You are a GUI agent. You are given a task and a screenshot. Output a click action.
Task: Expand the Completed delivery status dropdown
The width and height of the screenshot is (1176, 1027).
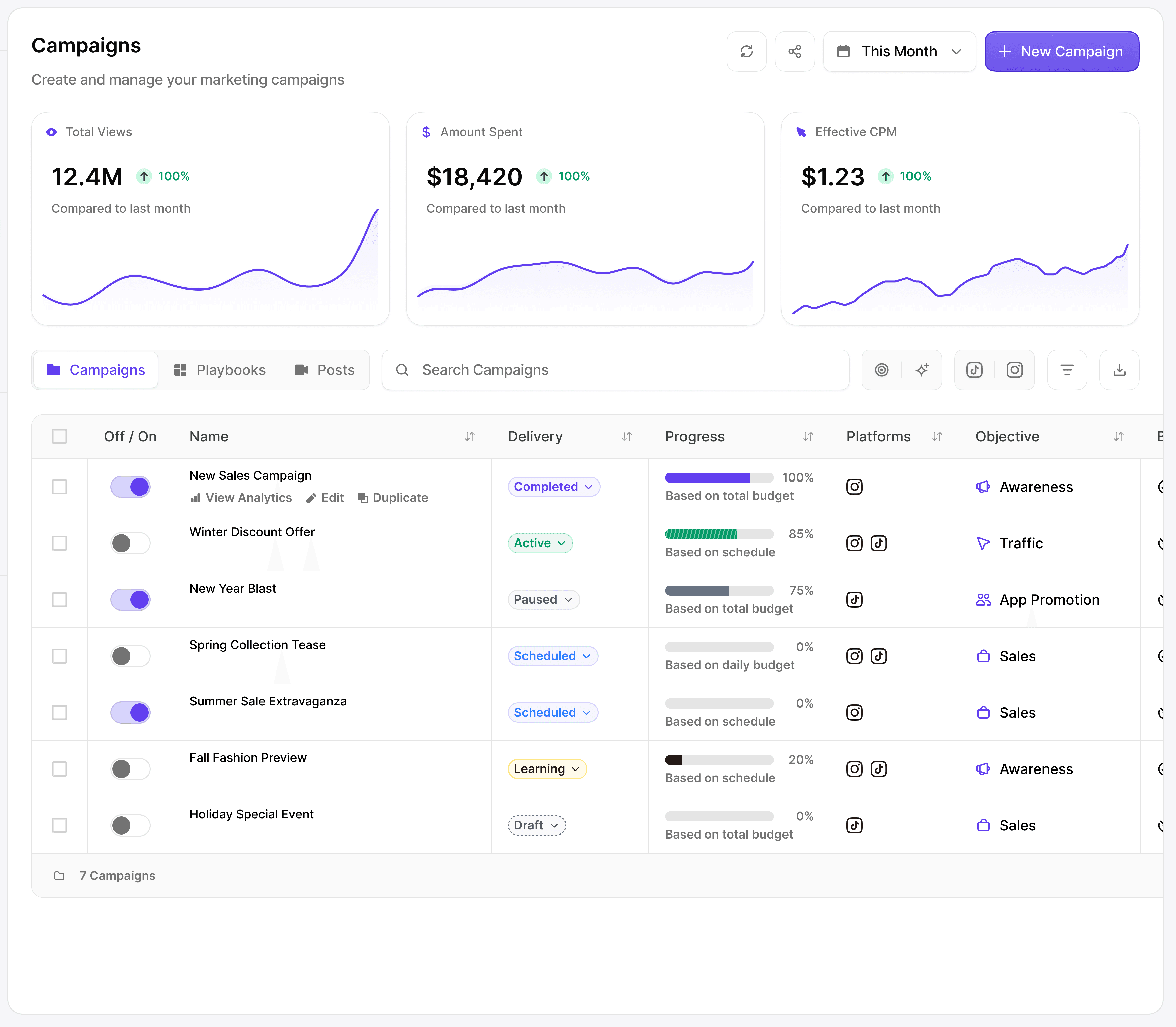point(553,487)
